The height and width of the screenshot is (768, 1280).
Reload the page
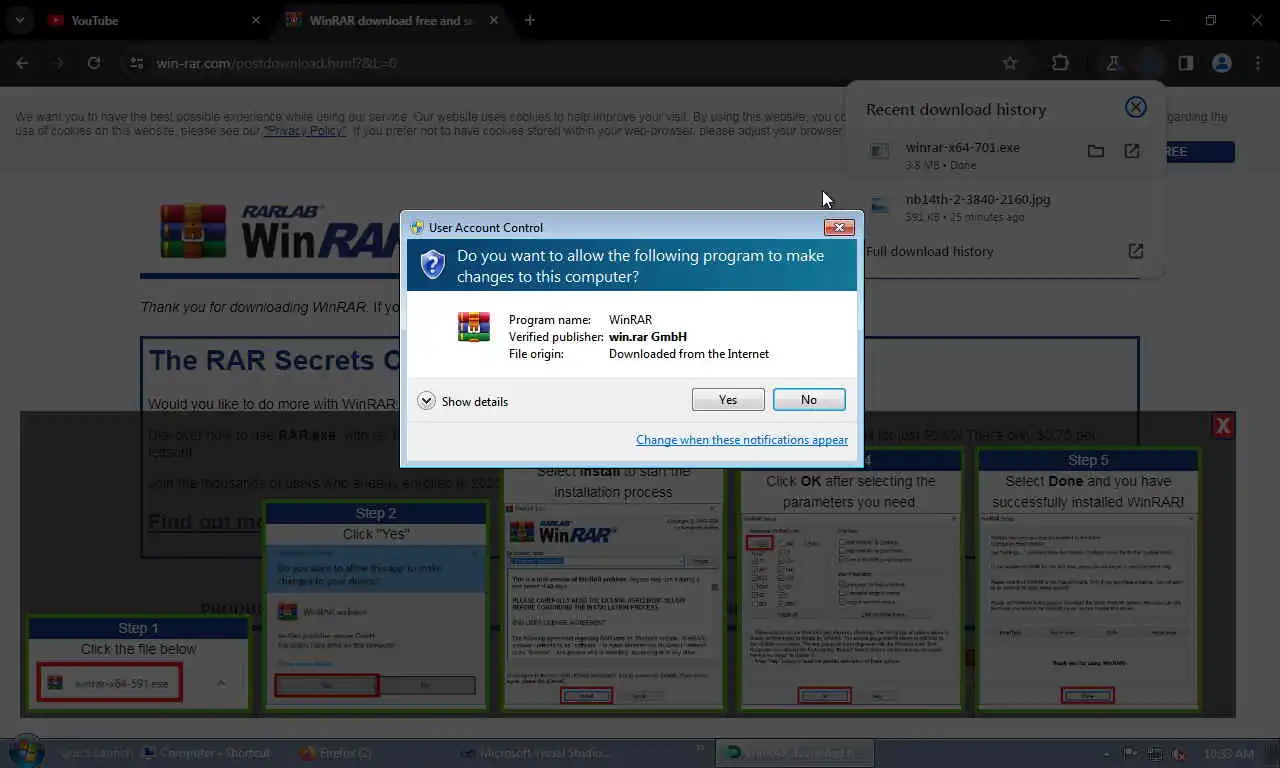tap(93, 63)
